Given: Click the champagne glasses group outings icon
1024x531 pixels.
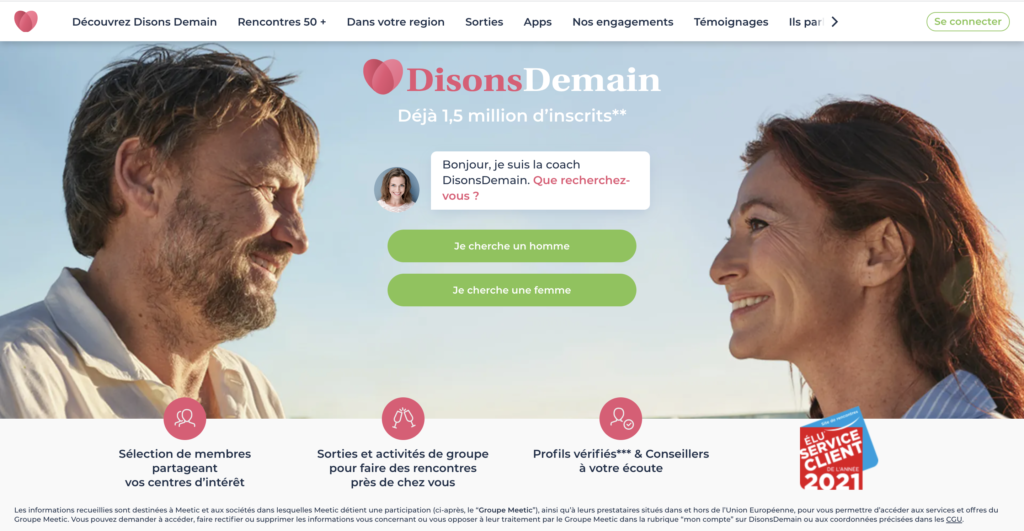Looking at the screenshot, I should coord(403,419).
